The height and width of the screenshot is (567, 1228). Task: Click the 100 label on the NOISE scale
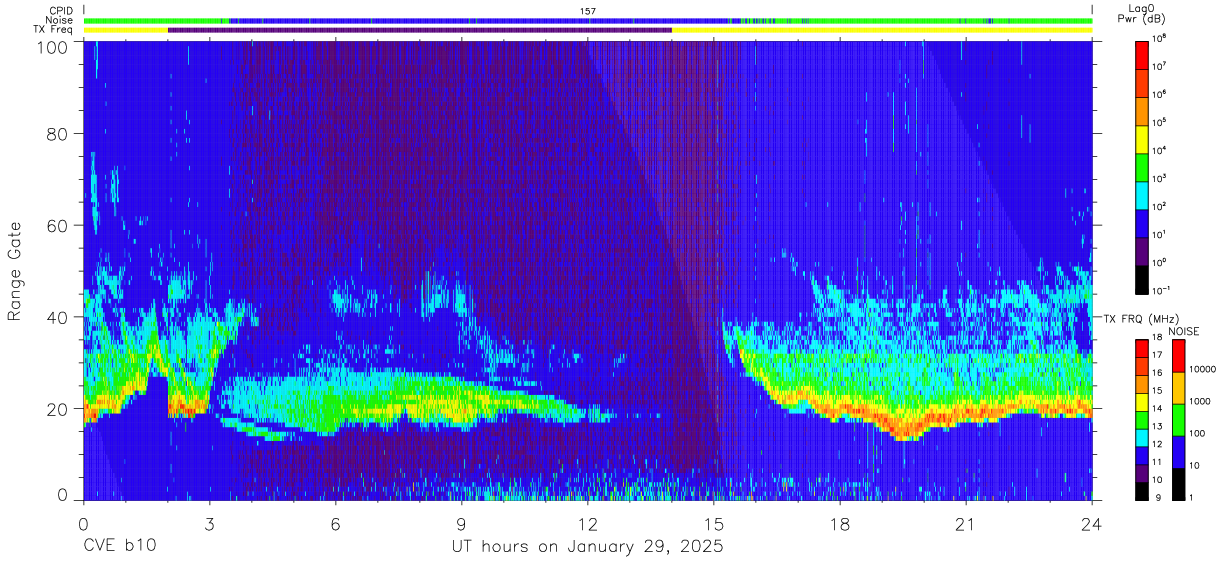[x=1198, y=433]
